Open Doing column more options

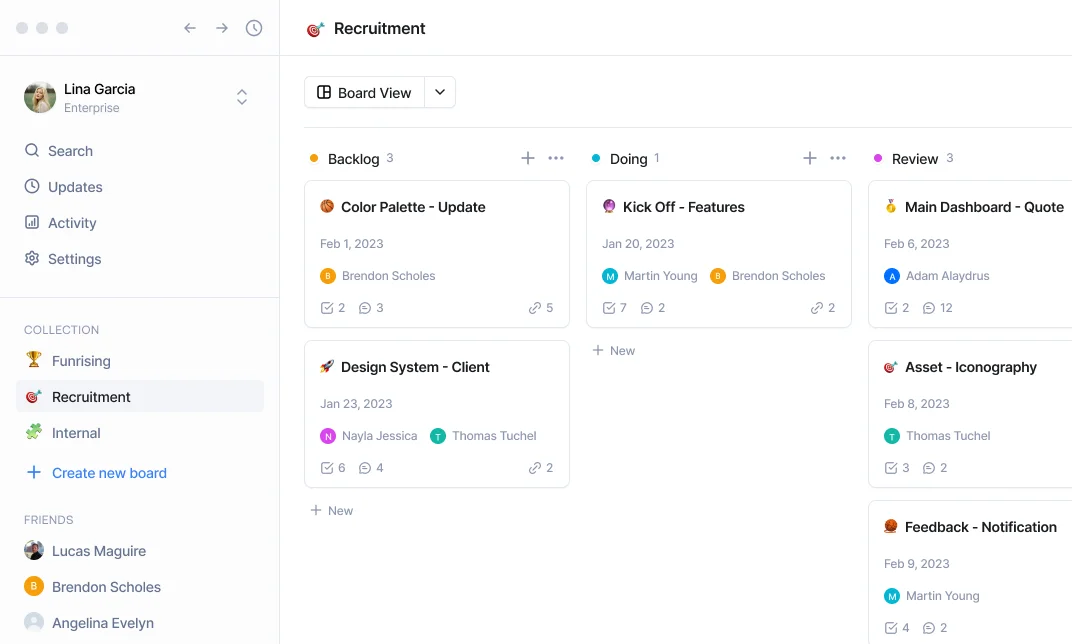coord(838,158)
